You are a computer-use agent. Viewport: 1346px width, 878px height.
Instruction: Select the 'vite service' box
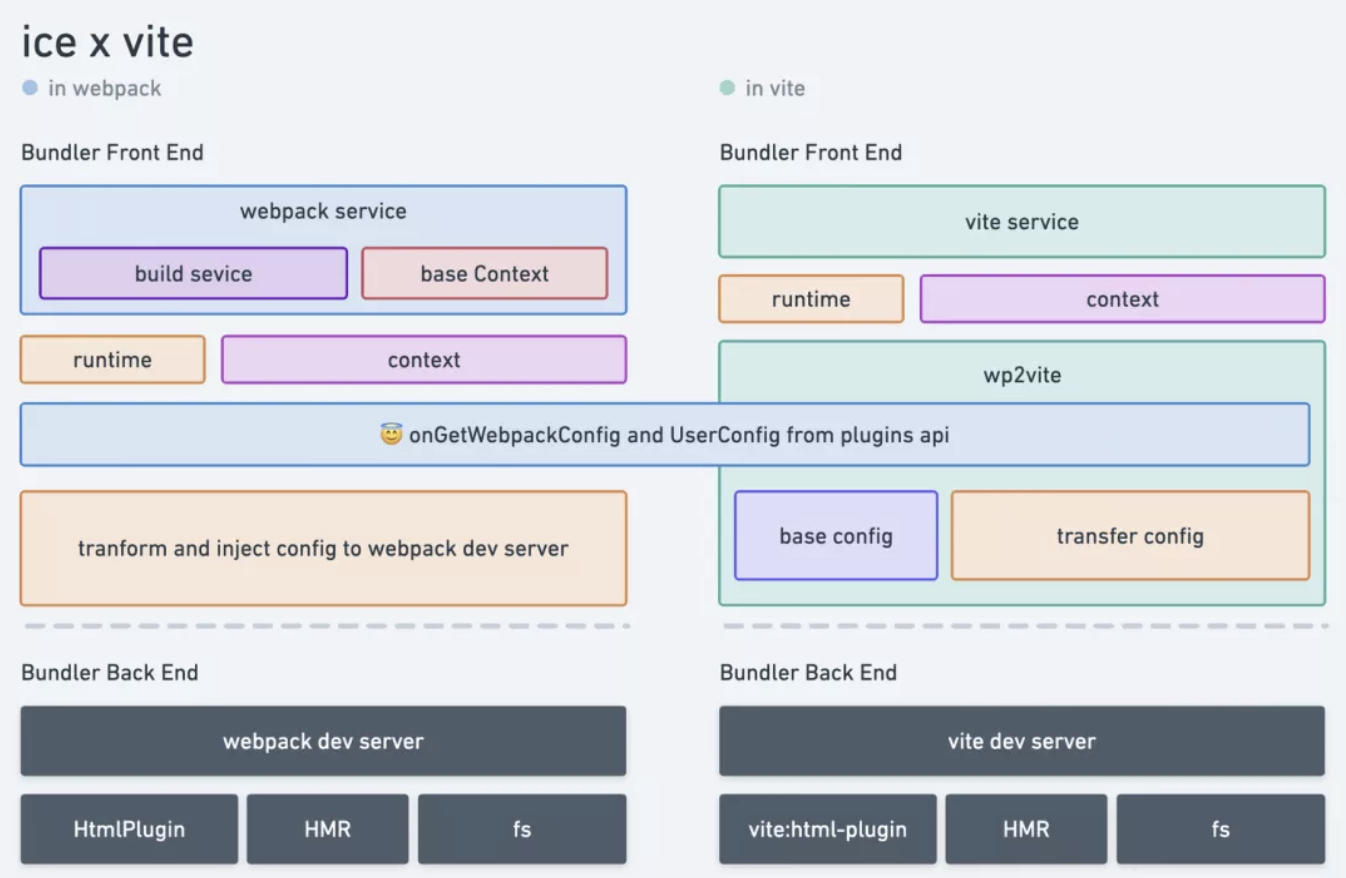coord(1022,221)
